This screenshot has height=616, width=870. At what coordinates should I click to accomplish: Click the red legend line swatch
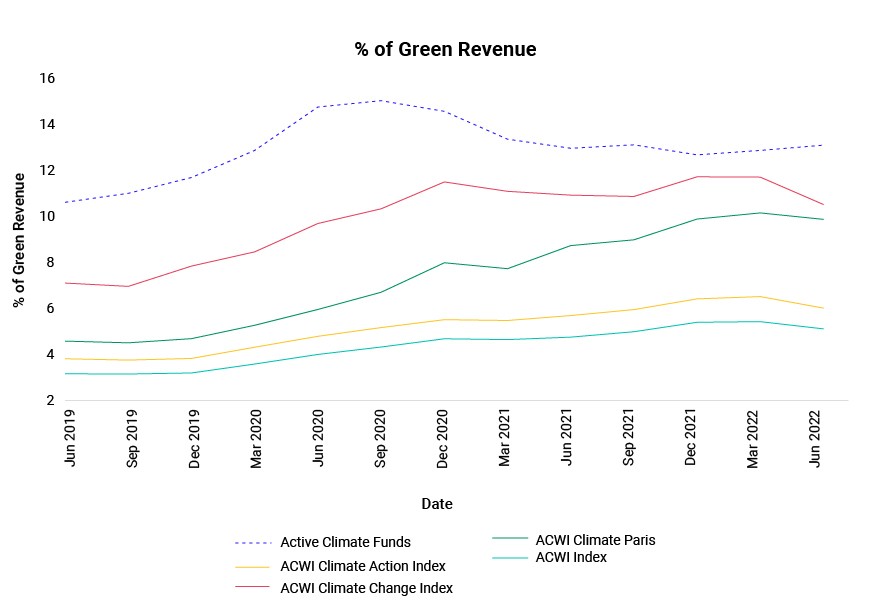point(253,587)
